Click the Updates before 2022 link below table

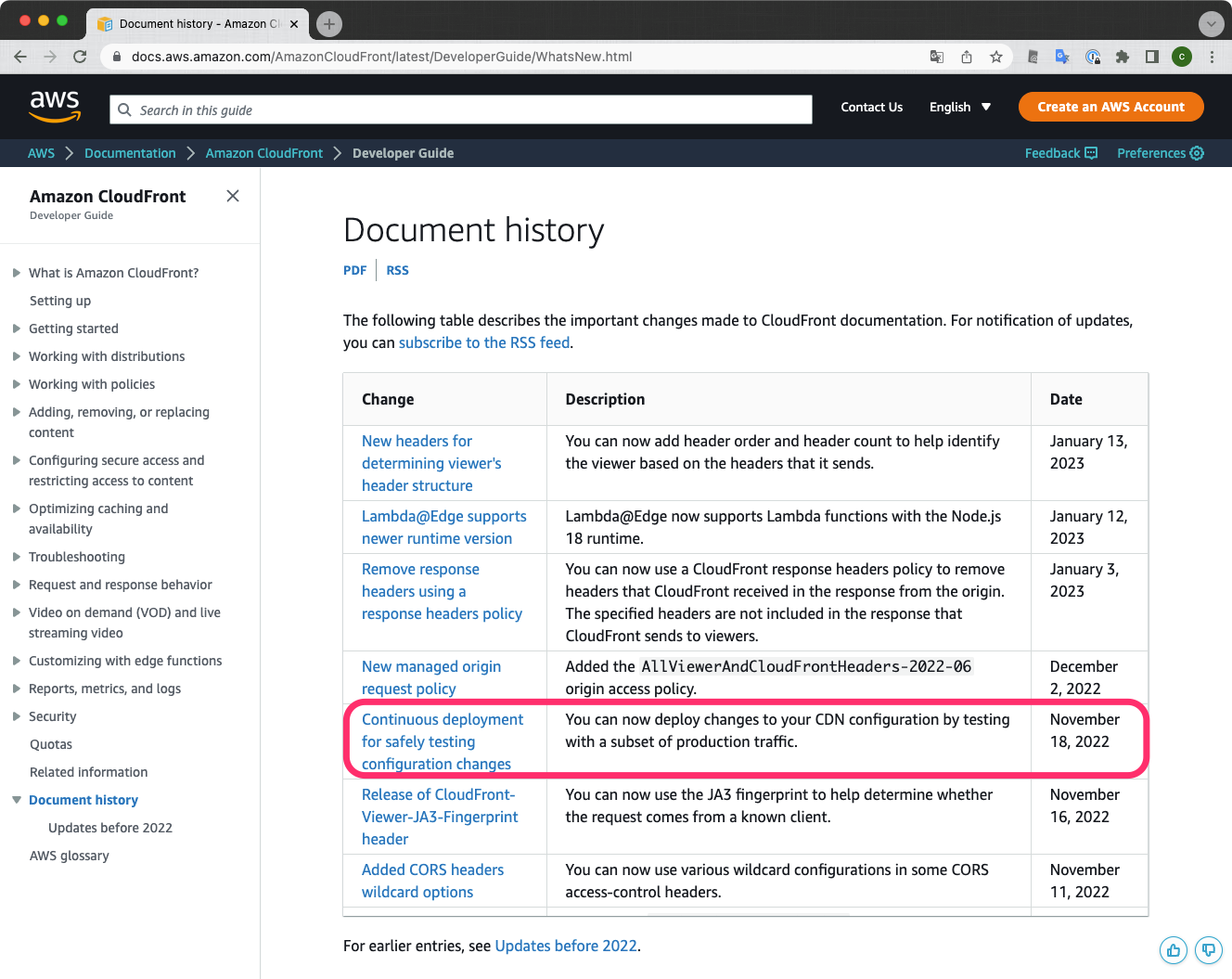[x=566, y=946]
